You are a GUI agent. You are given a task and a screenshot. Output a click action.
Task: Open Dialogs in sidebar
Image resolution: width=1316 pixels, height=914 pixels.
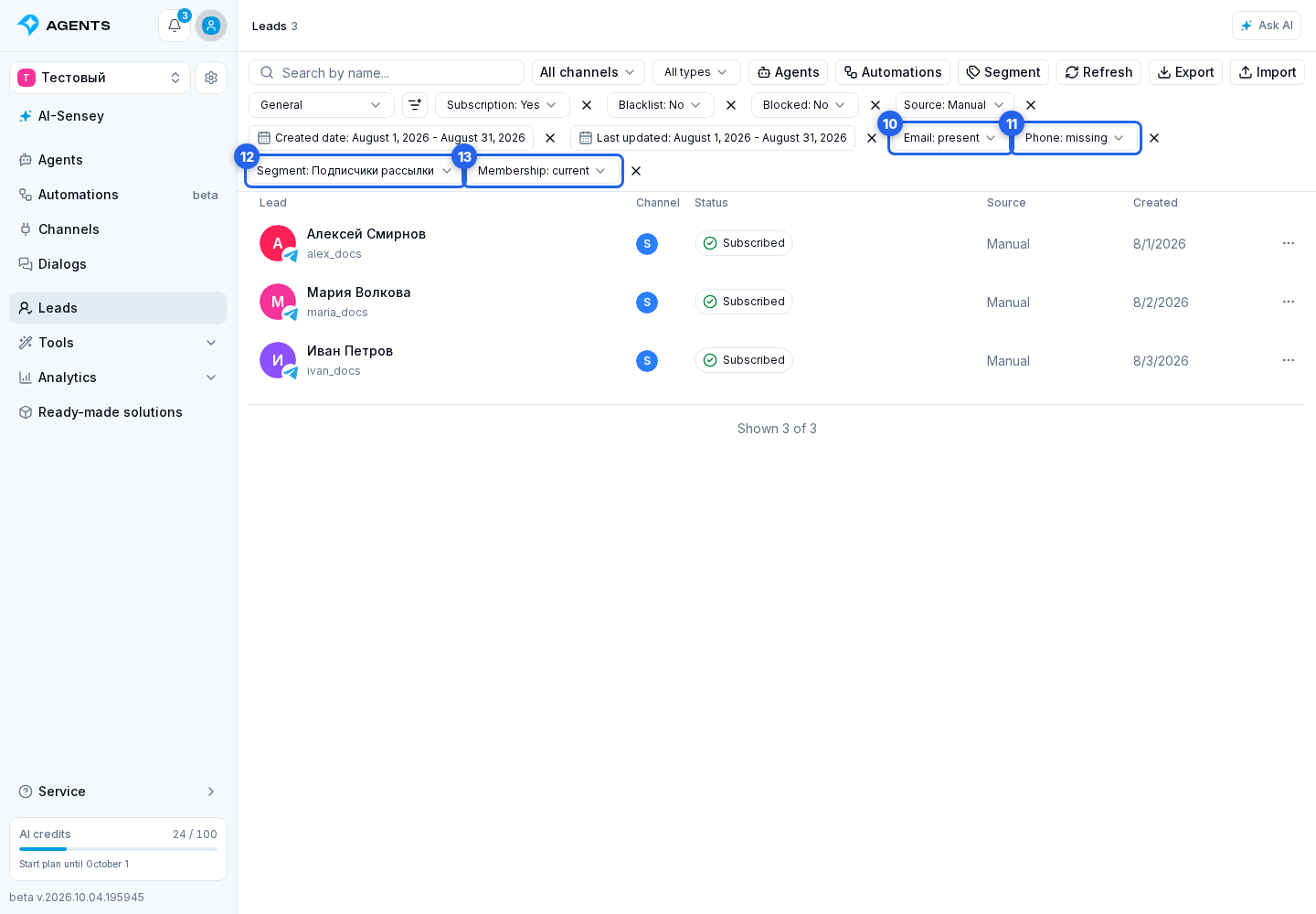tap(118, 264)
